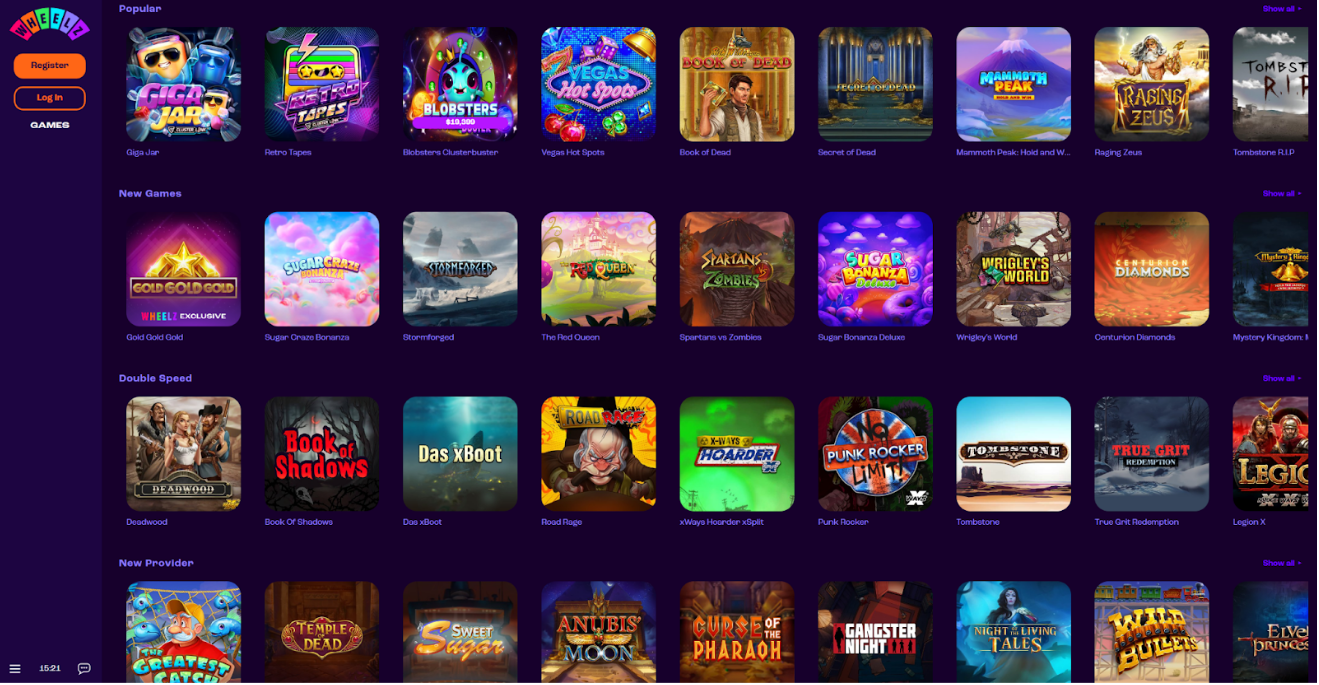1319x685 pixels.
Task: Launch the Book of Dead game
Action: [737, 84]
